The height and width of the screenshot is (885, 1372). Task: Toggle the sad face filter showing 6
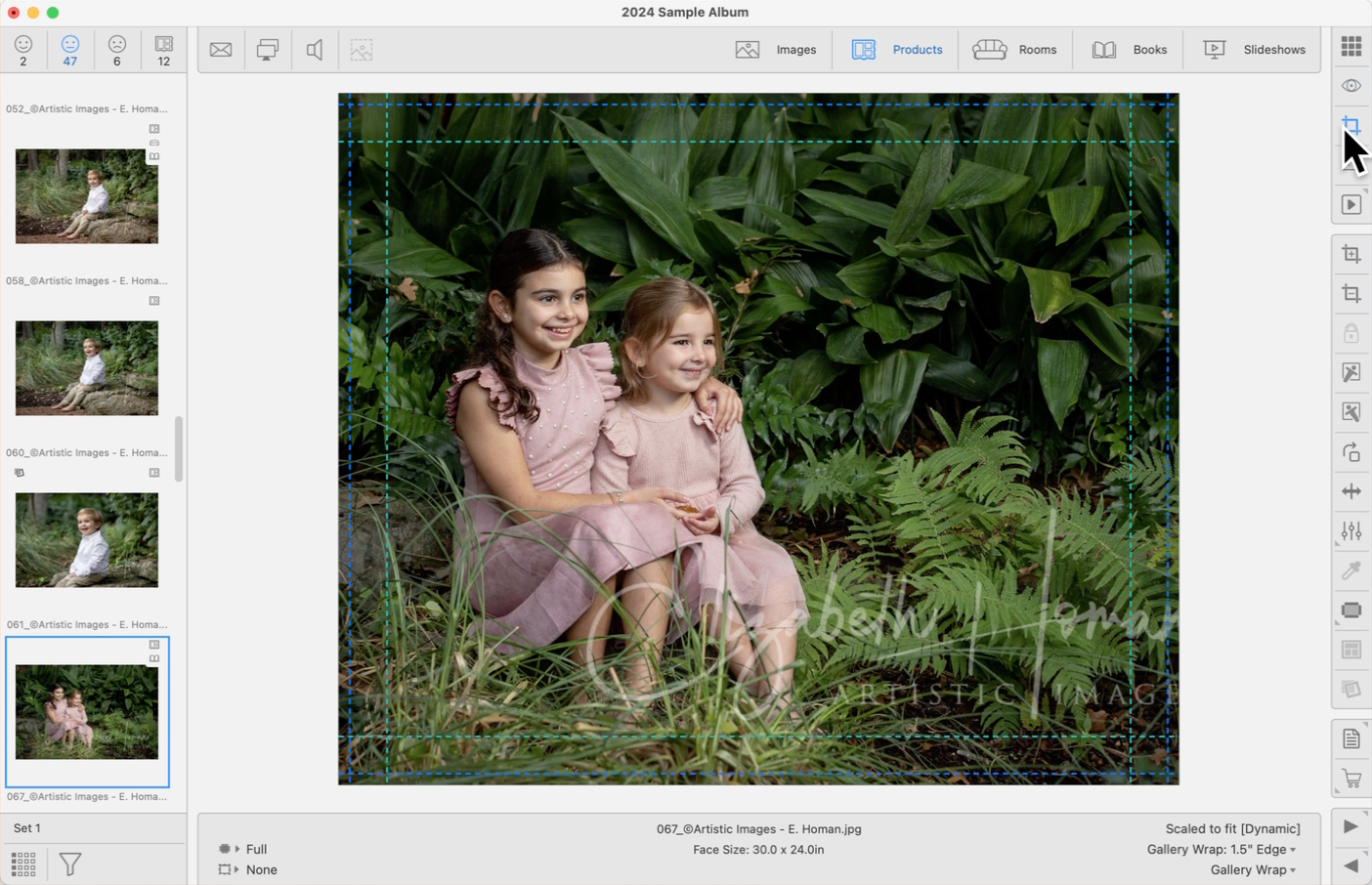coord(117,50)
